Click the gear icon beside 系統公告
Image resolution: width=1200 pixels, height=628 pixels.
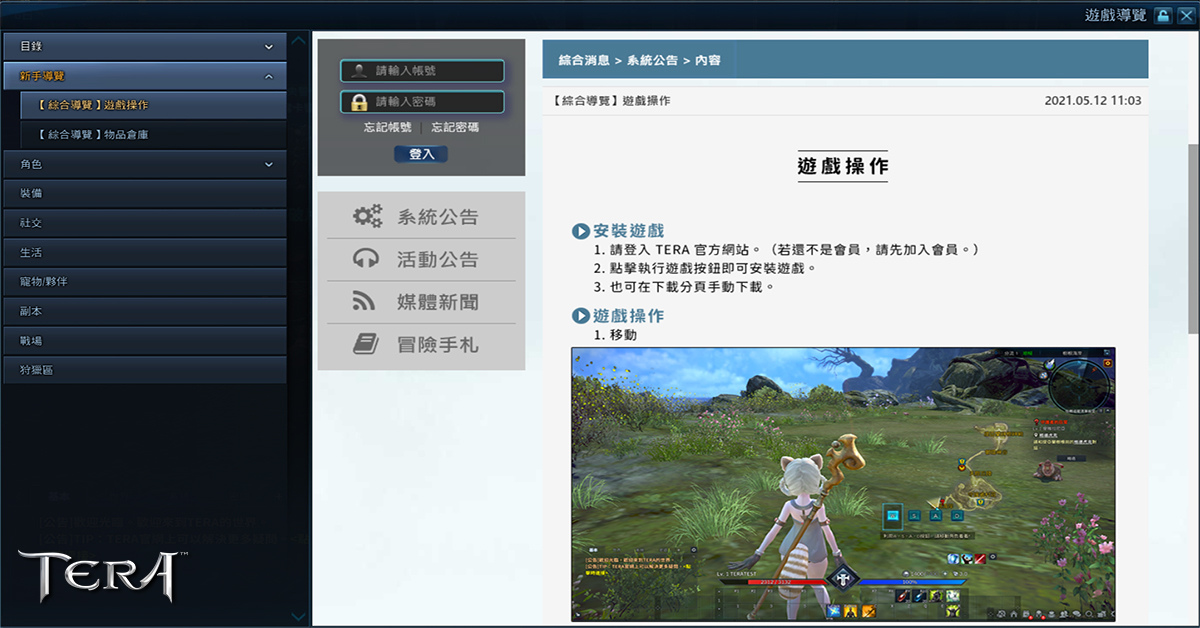[367, 217]
